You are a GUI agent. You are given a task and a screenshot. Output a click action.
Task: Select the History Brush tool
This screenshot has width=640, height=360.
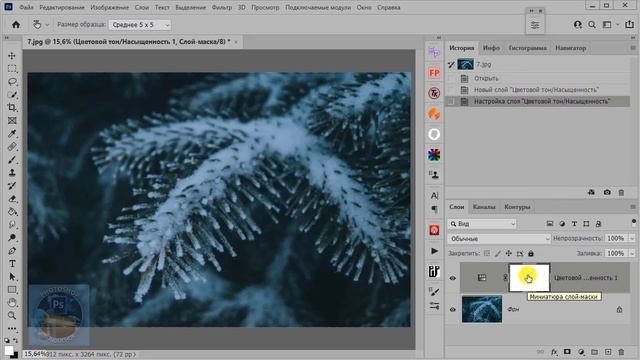pyautogui.click(x=12, y=186)
